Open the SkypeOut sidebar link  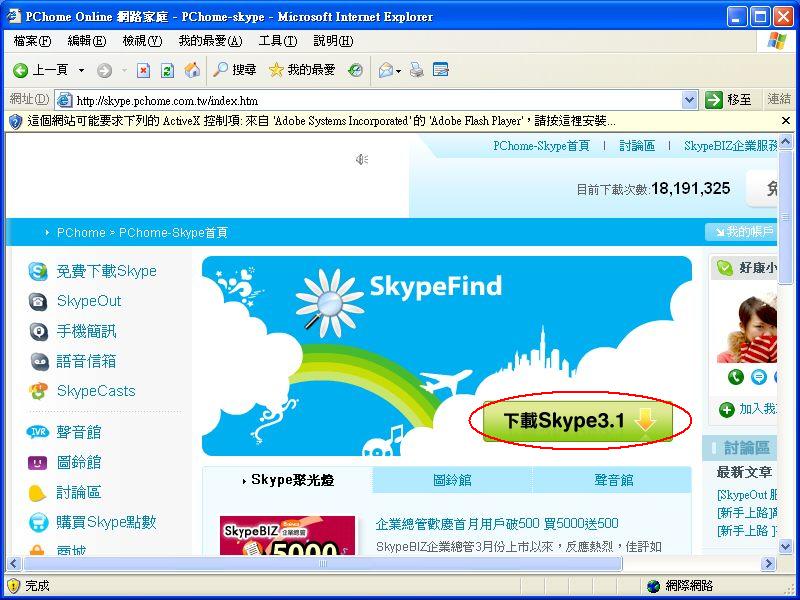[89, 301]
